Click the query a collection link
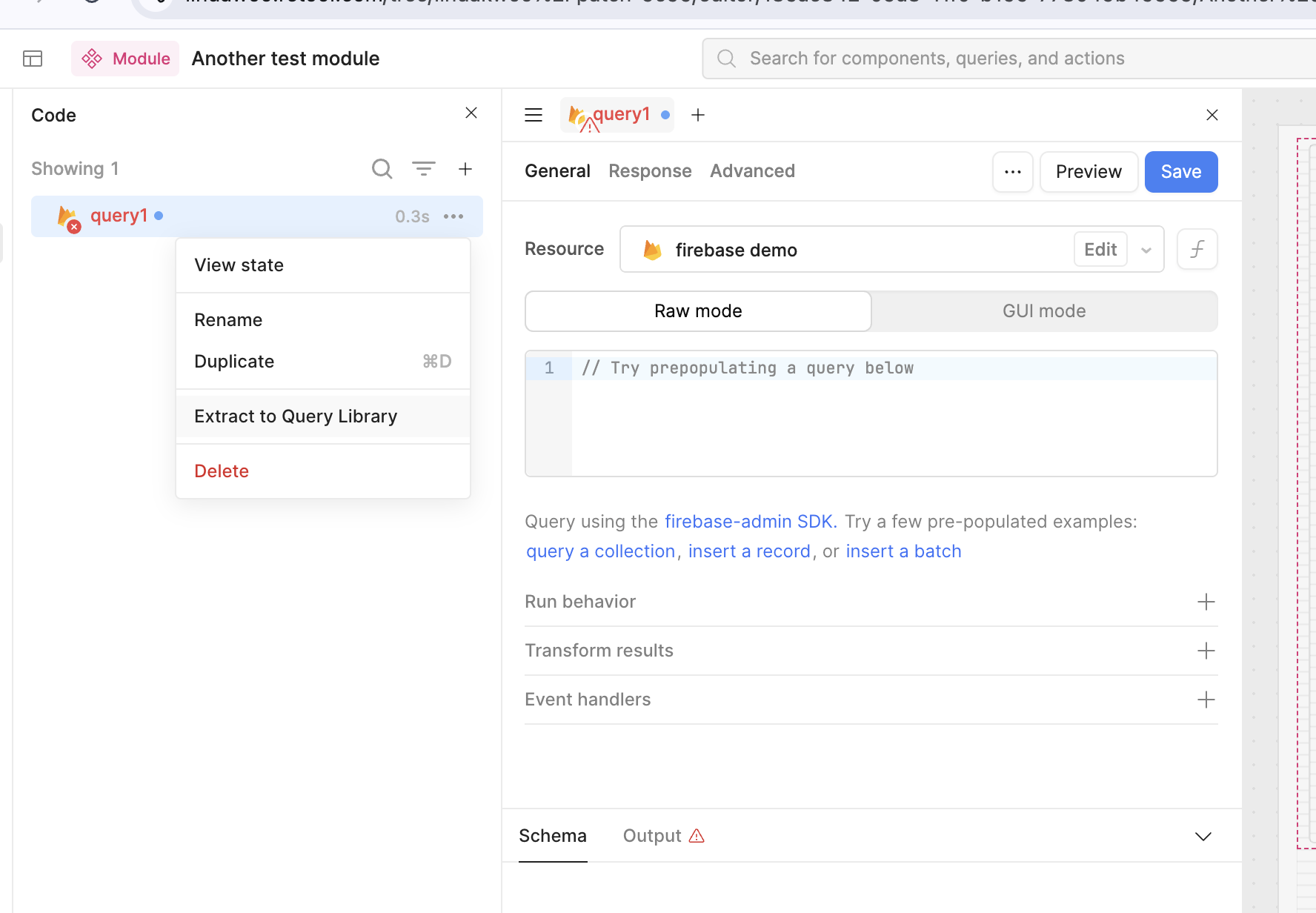The width and height of the screenshot is (1316, 913). (601, 551)
